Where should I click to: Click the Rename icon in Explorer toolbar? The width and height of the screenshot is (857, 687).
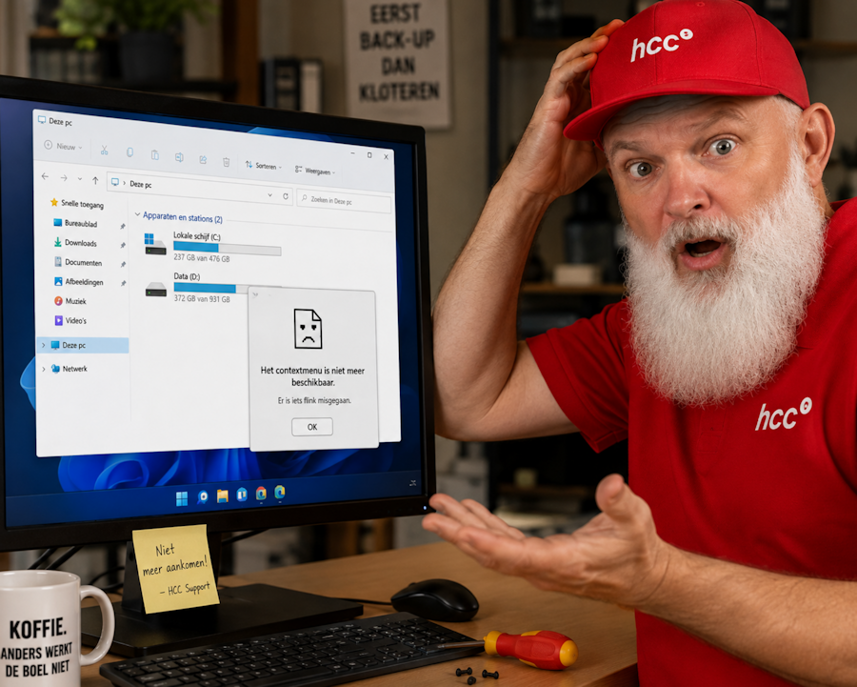(x=179, y=157)
